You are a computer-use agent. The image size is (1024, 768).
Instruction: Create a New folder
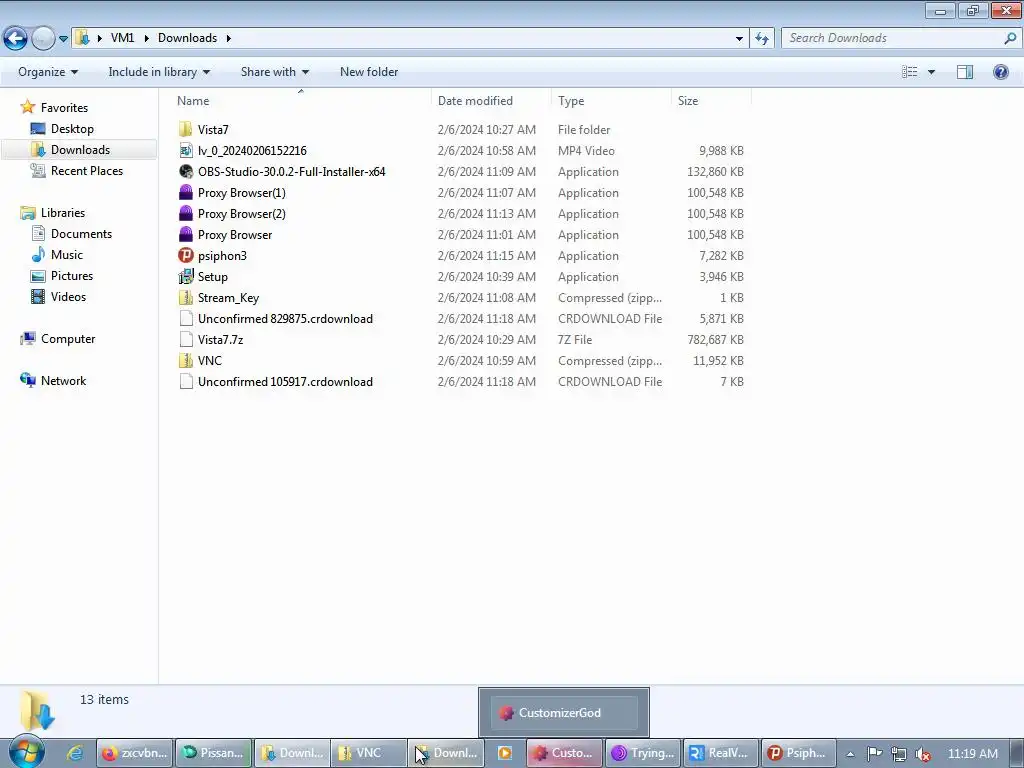369,72
